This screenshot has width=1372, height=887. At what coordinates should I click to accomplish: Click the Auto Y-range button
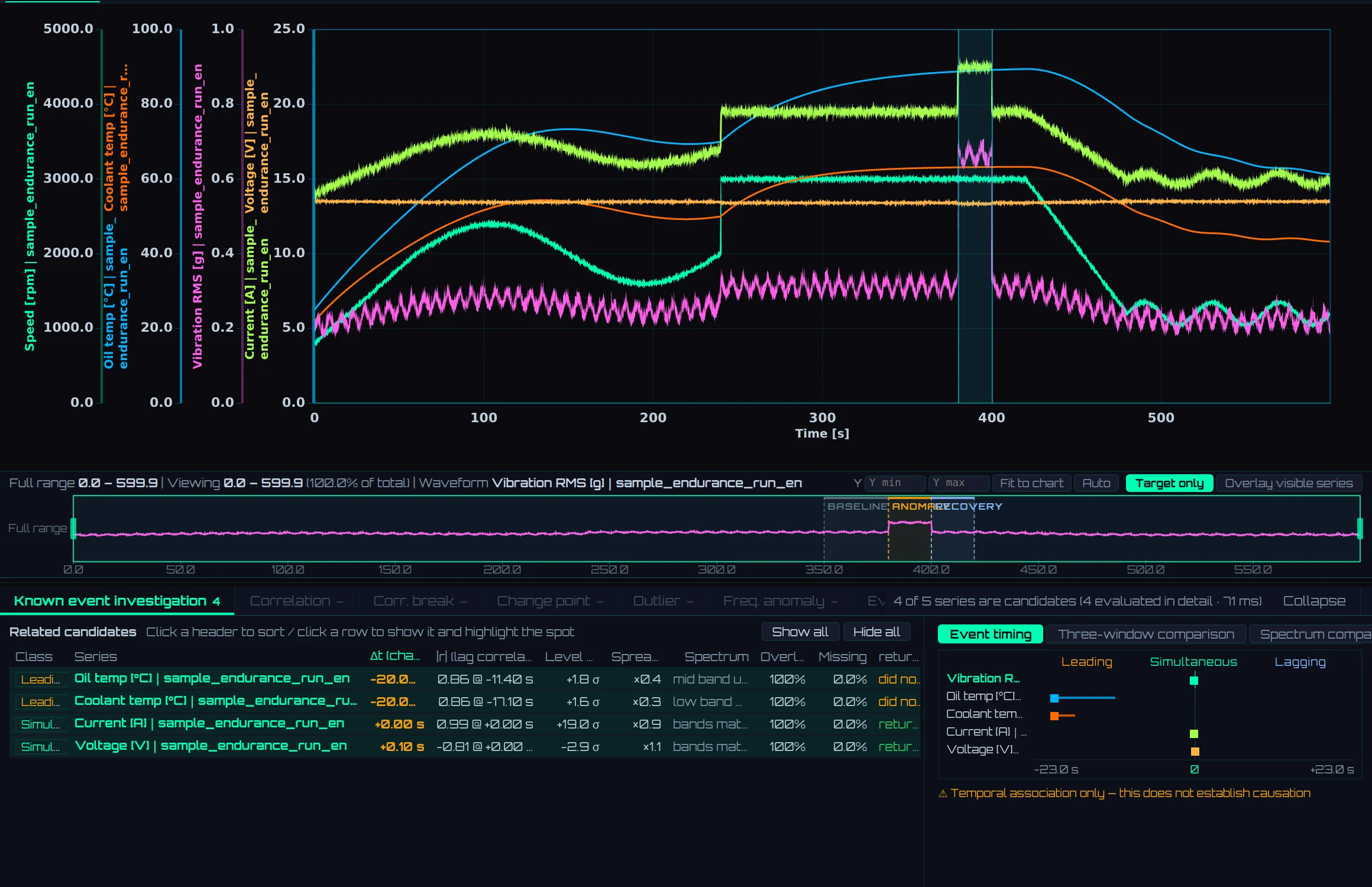[1096, 483]
